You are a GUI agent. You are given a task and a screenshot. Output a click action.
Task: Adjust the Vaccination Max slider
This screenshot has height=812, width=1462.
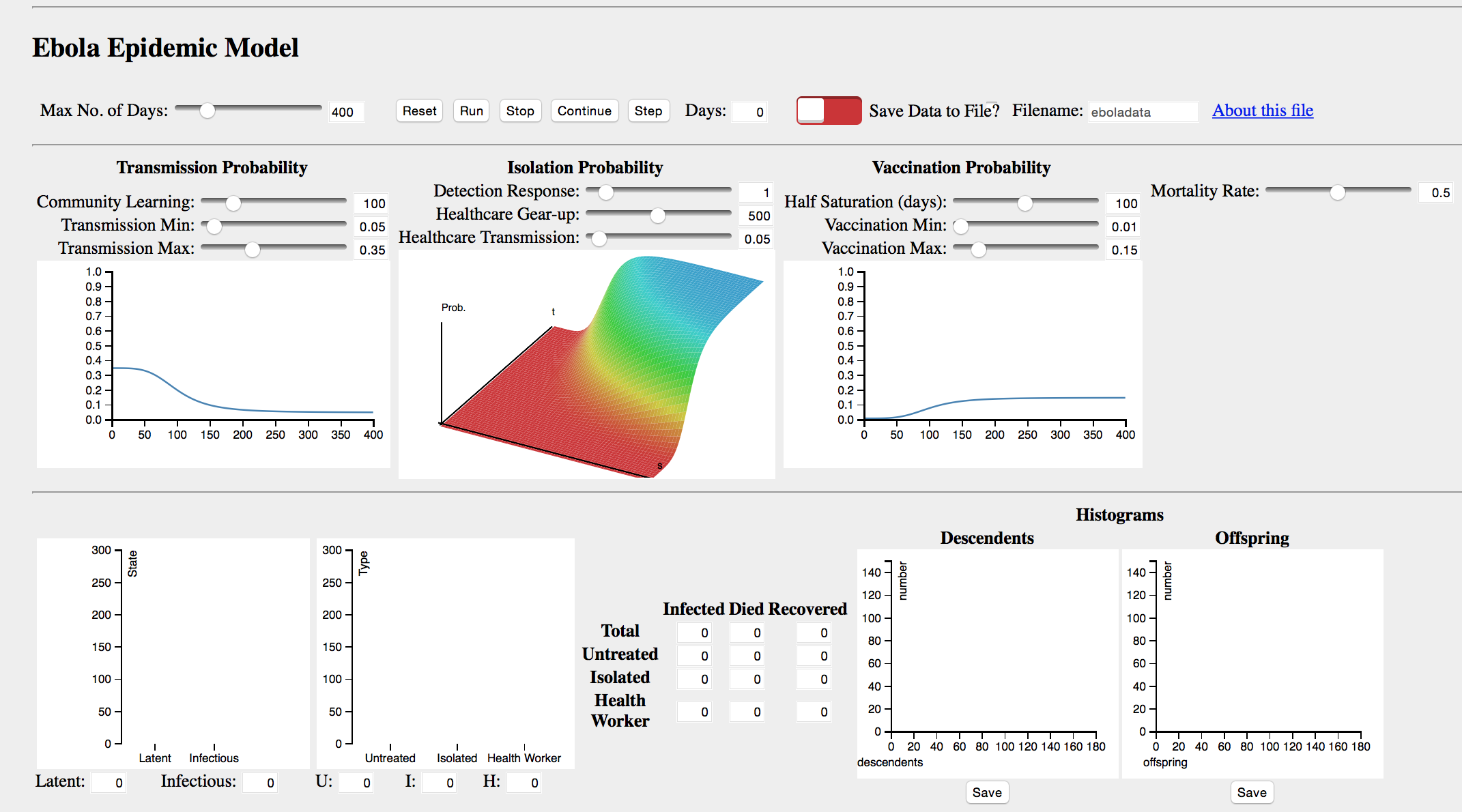click(x=1026, y=249)
